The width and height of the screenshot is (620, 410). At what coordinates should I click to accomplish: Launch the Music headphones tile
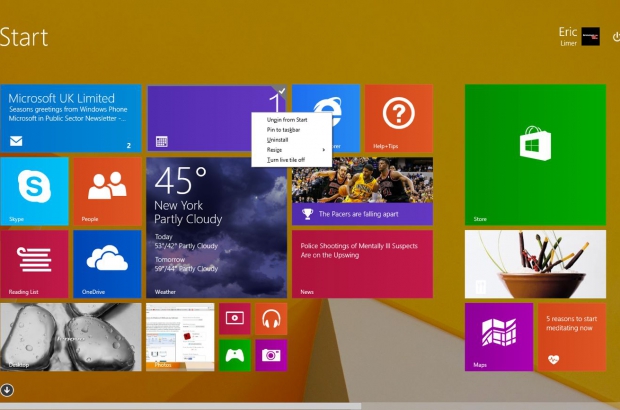coord(270,319)
